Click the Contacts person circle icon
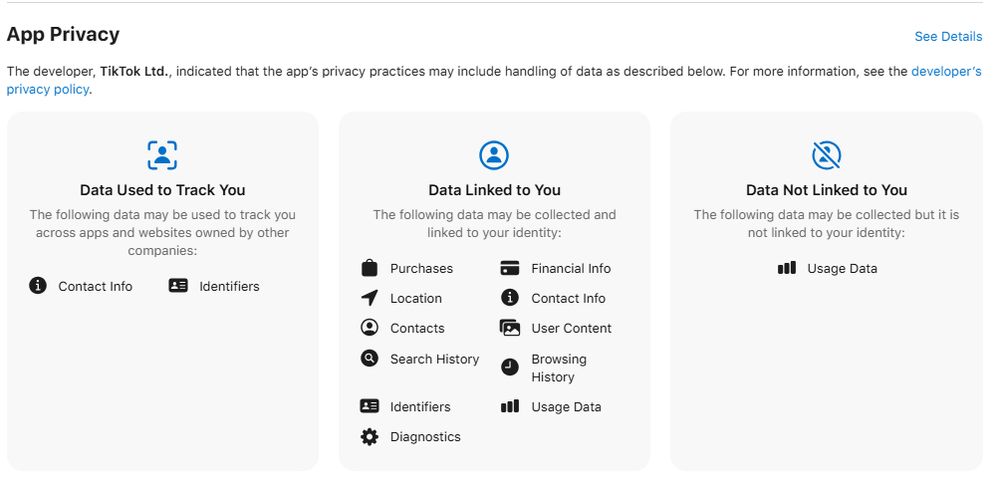1000x486 pixels. [370, 328]
